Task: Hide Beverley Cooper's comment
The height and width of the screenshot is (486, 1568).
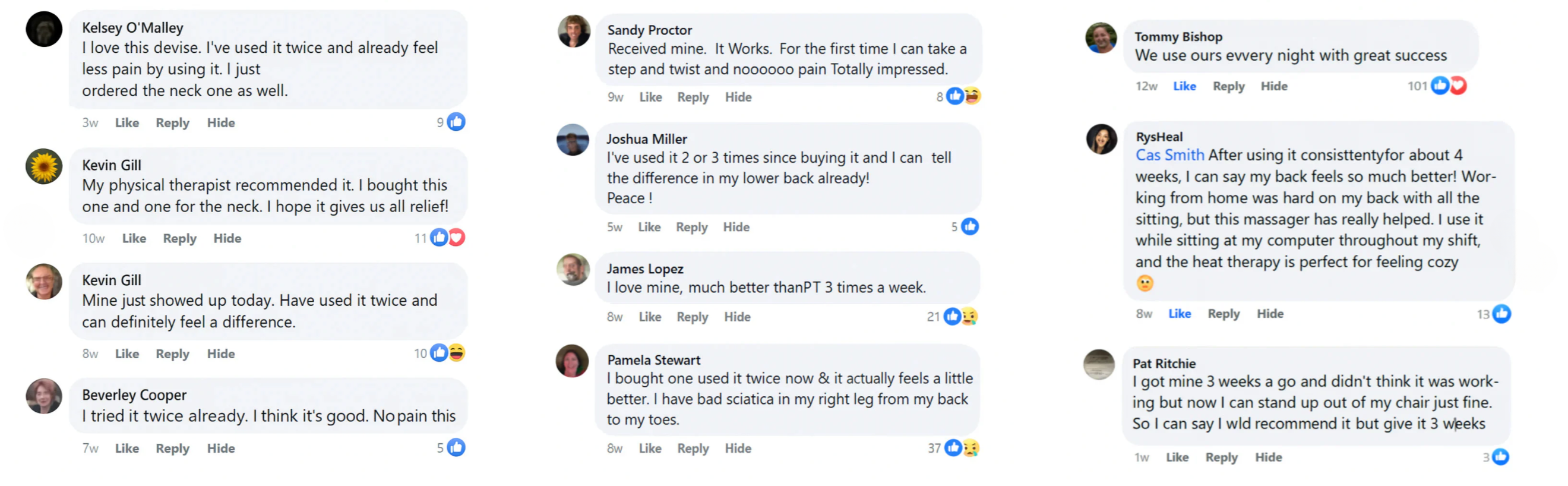Action: coord(220,448)
